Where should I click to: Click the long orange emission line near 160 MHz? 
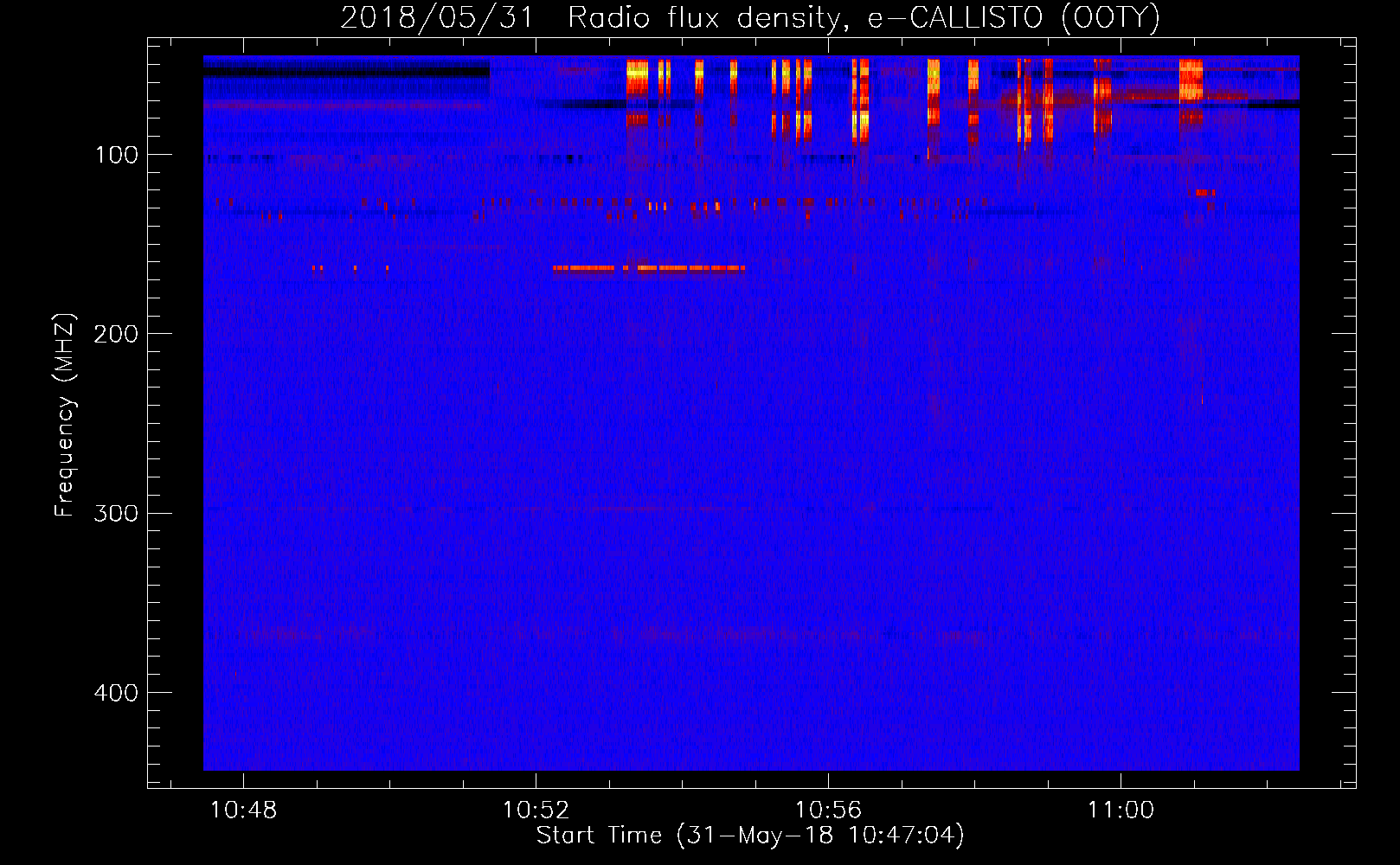click(x=649, y=268)
